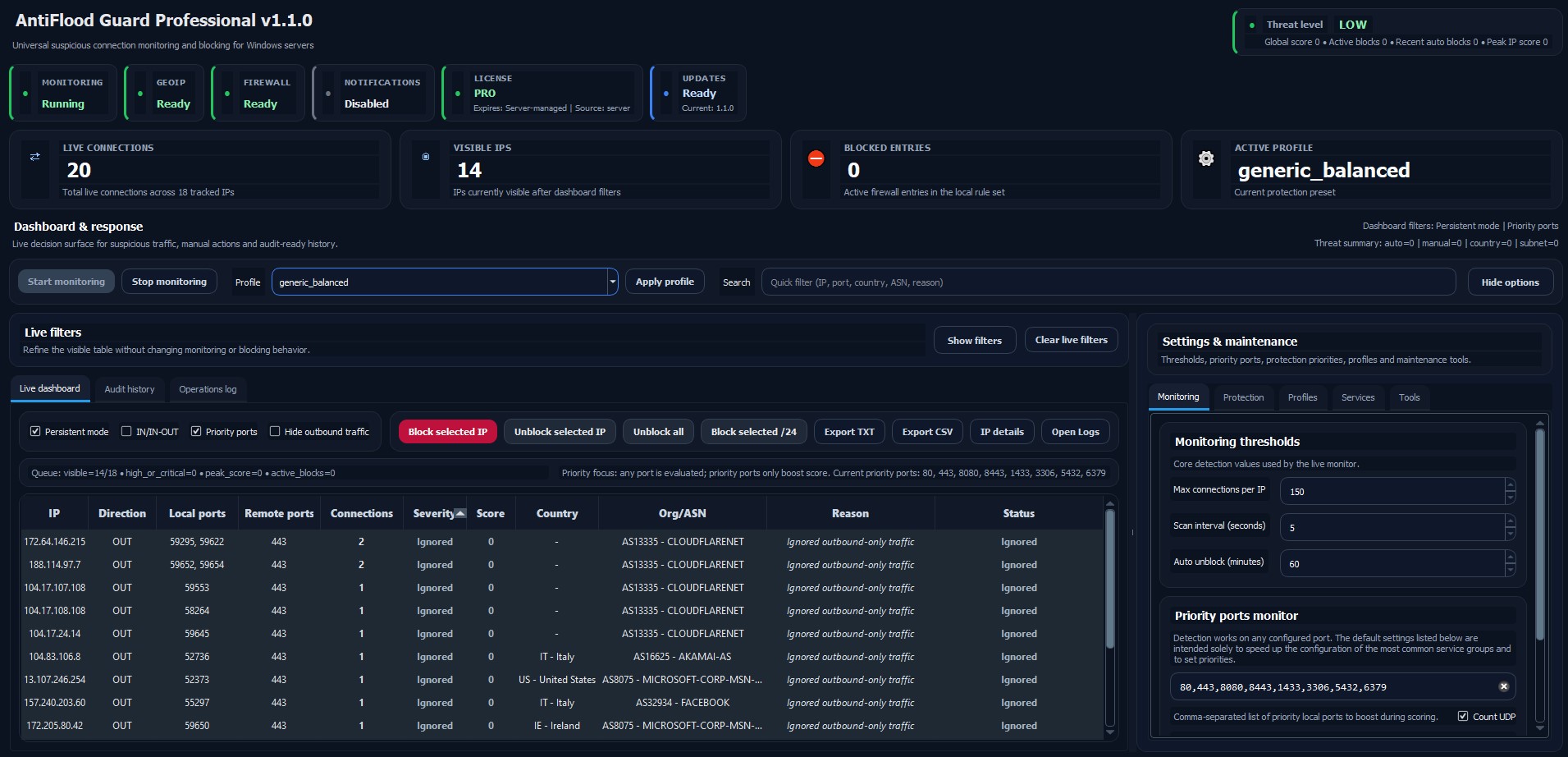Uncheck the Count UDP checkbox
This screenshot has height=757, width=1568.
coord(1462,716)
